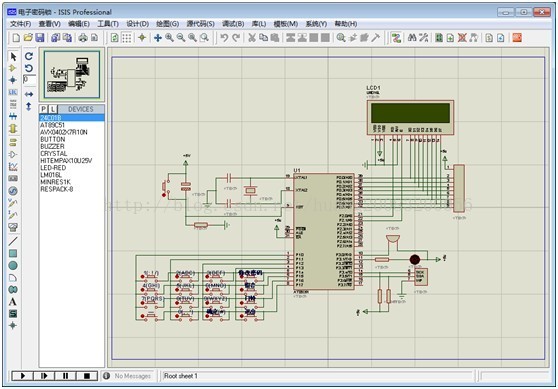Toggle the false origin

[142, 38]
